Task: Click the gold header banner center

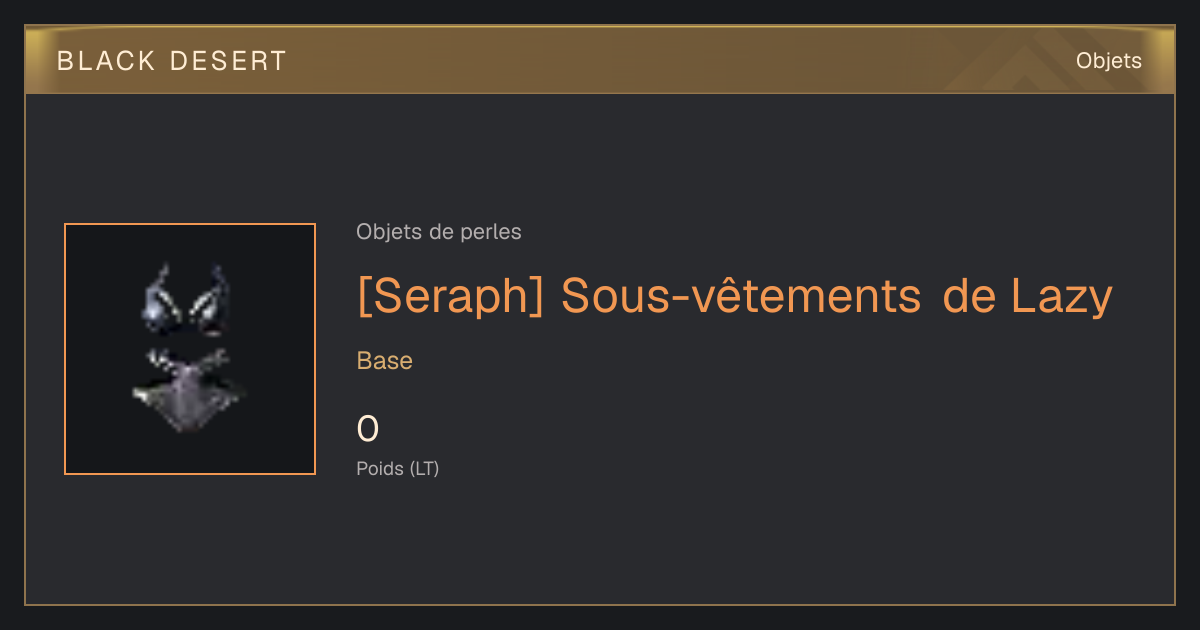Action: point(600,61)
